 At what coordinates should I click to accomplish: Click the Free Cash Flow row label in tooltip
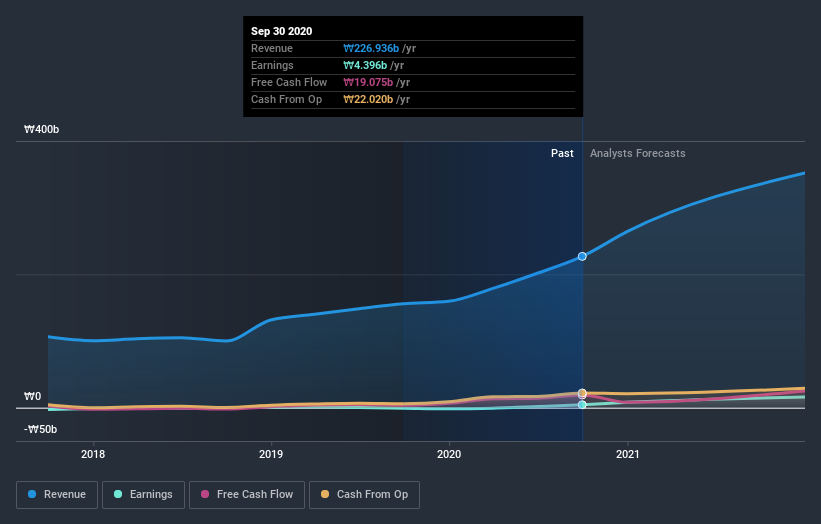click(289, 82)
